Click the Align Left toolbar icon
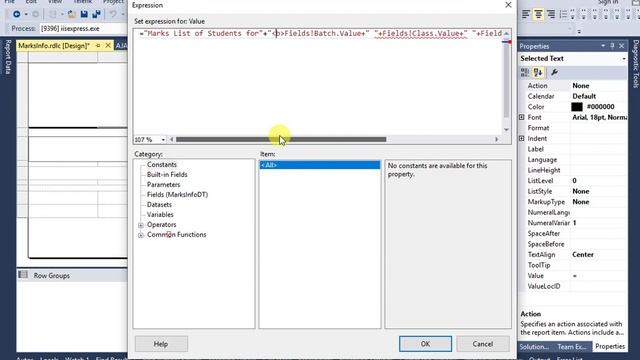Screen dimensions: 640x360 pyautogui.click(x=526, y=15)
